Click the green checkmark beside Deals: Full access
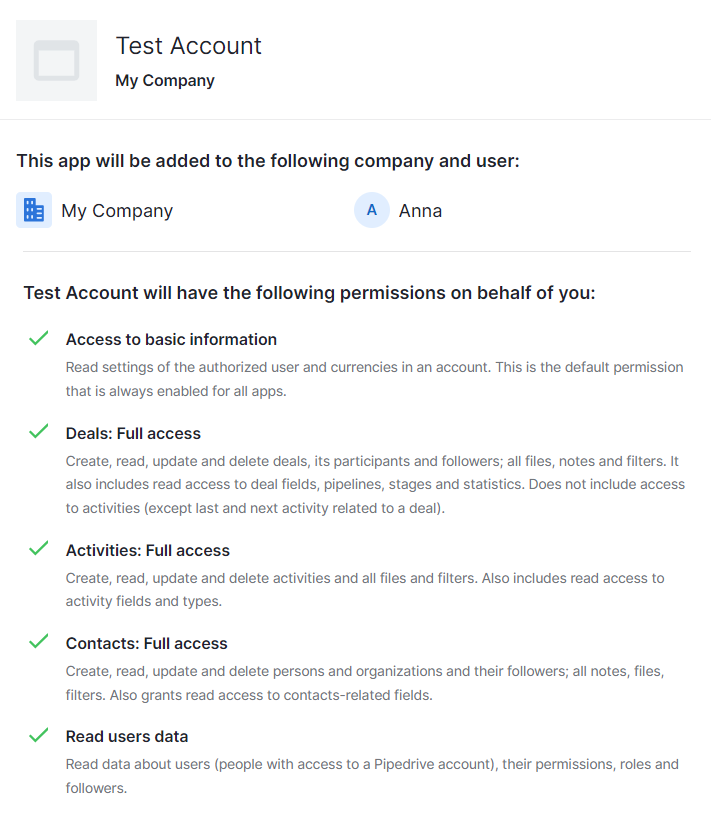This screenshot has height=813, width=711. pos(39,432)
